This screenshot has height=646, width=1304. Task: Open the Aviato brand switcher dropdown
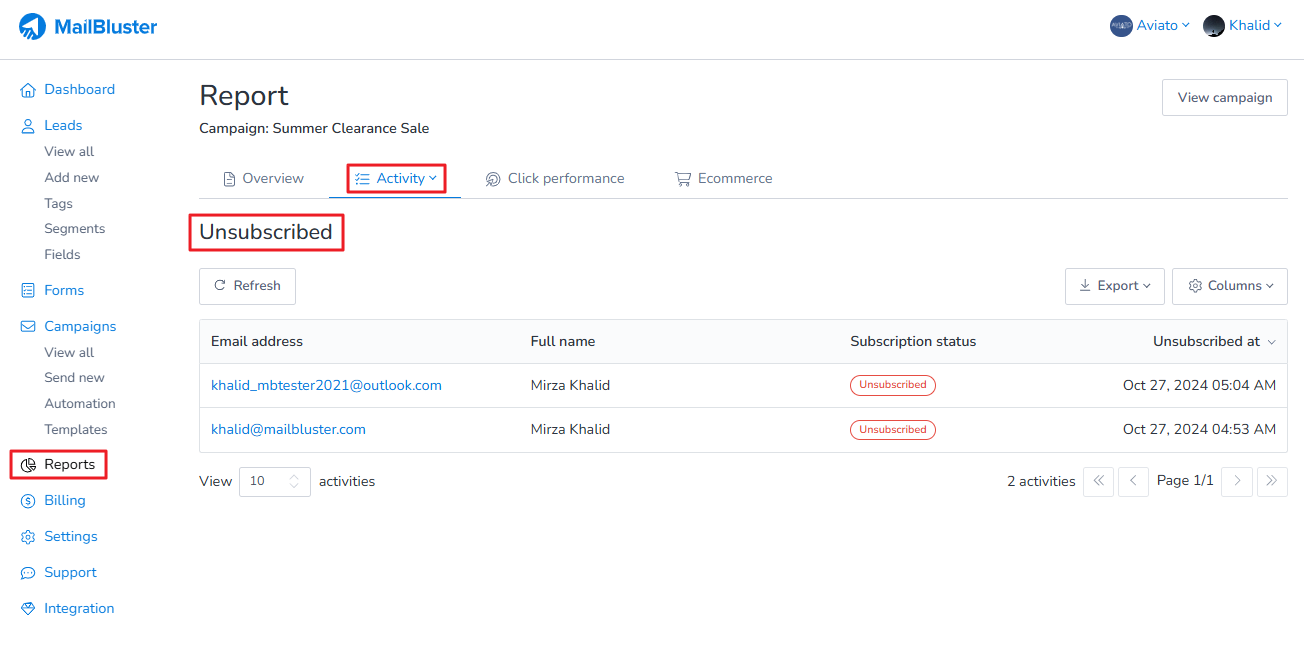click(1150, 26)
